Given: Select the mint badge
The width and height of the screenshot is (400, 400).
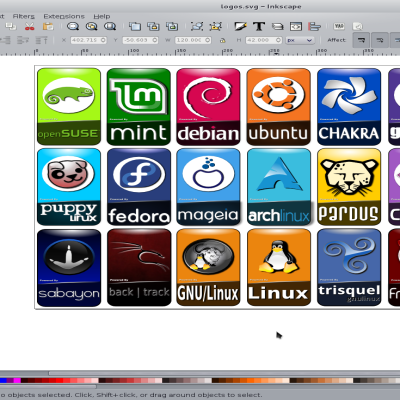Looking at the screenshot, I should [139, 107].
